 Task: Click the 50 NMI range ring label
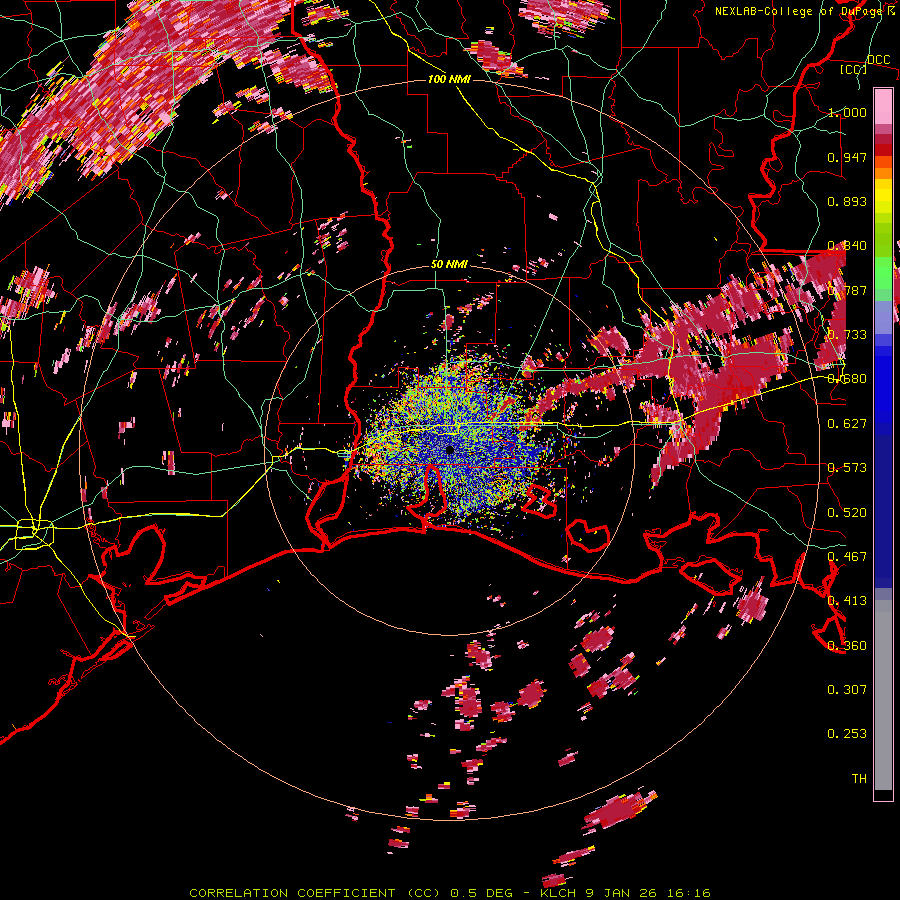pos(449,265)
